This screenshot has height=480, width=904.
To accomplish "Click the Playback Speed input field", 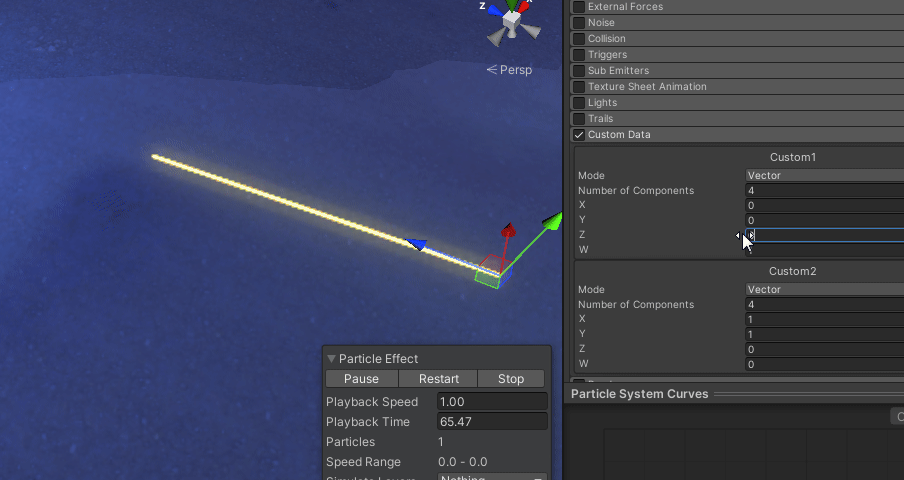I will [x=492, y=402].
